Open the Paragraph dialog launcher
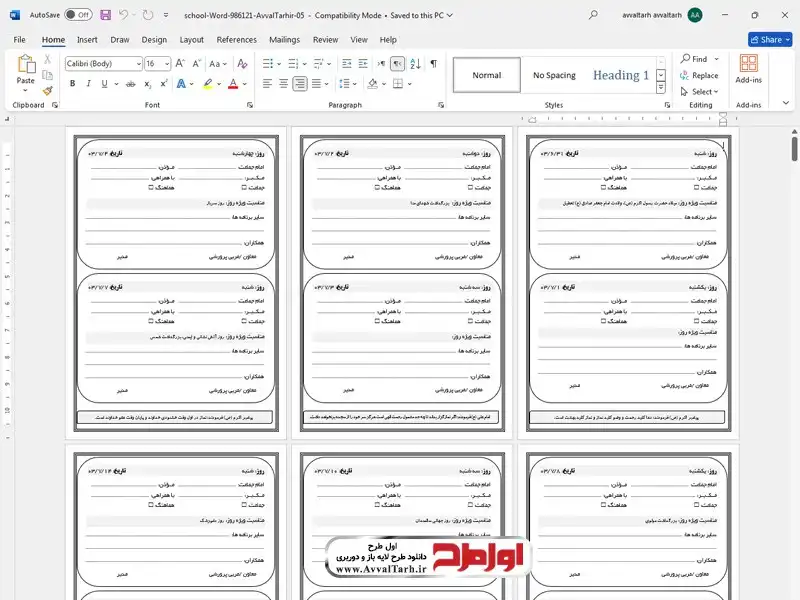This screenshot has width=800, height=600. 441,105
